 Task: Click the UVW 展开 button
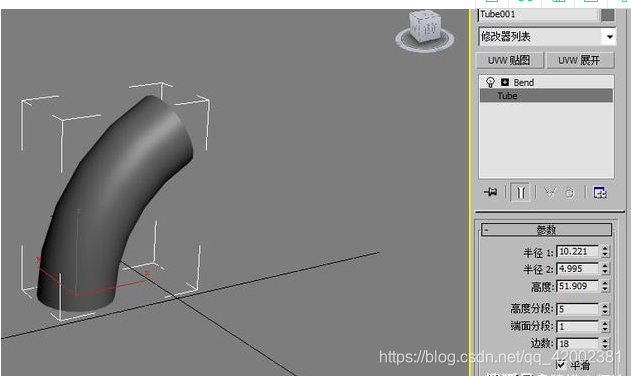579,60
